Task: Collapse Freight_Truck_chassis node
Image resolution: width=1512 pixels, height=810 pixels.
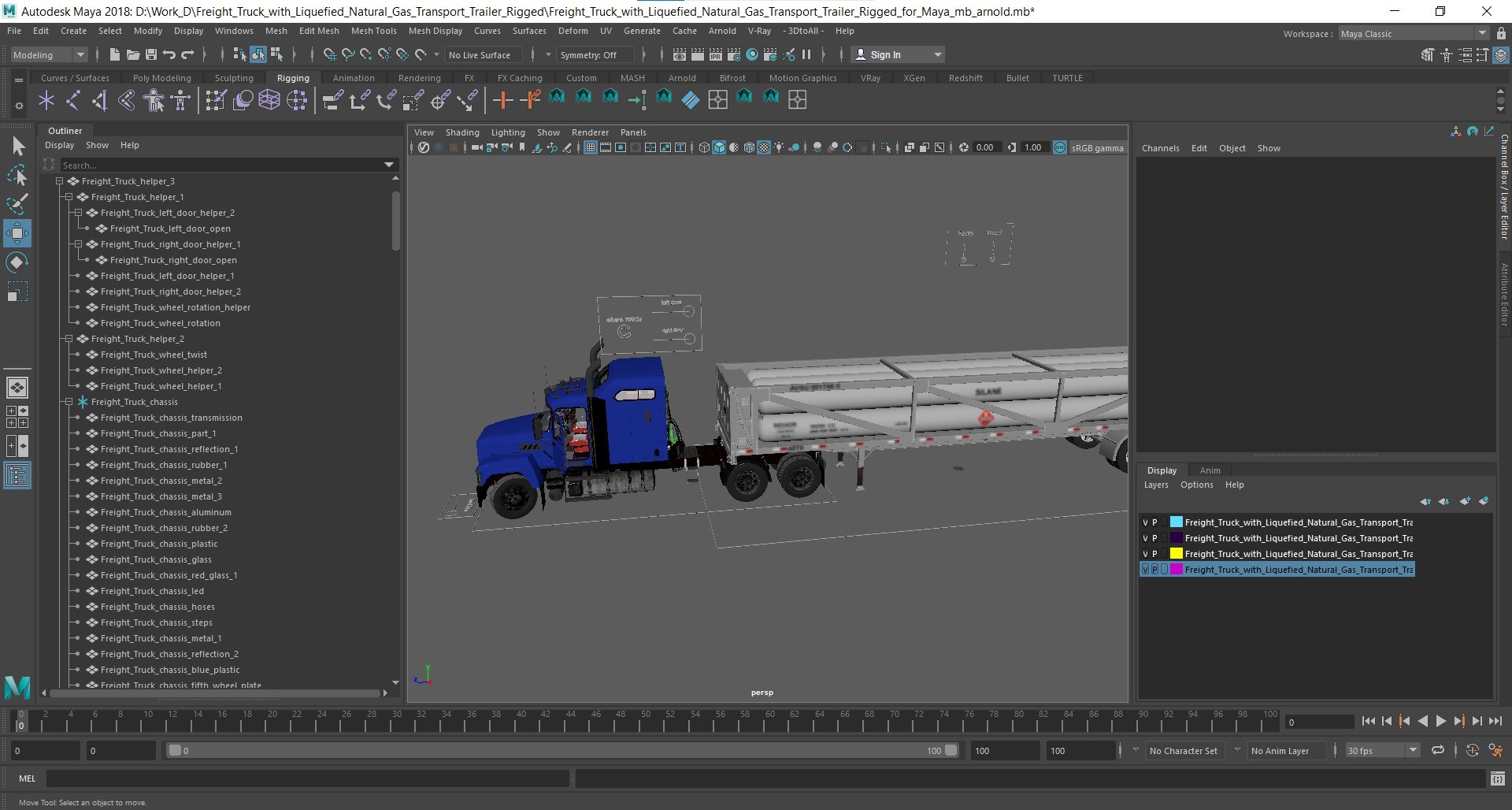Action: pos(69,402)
